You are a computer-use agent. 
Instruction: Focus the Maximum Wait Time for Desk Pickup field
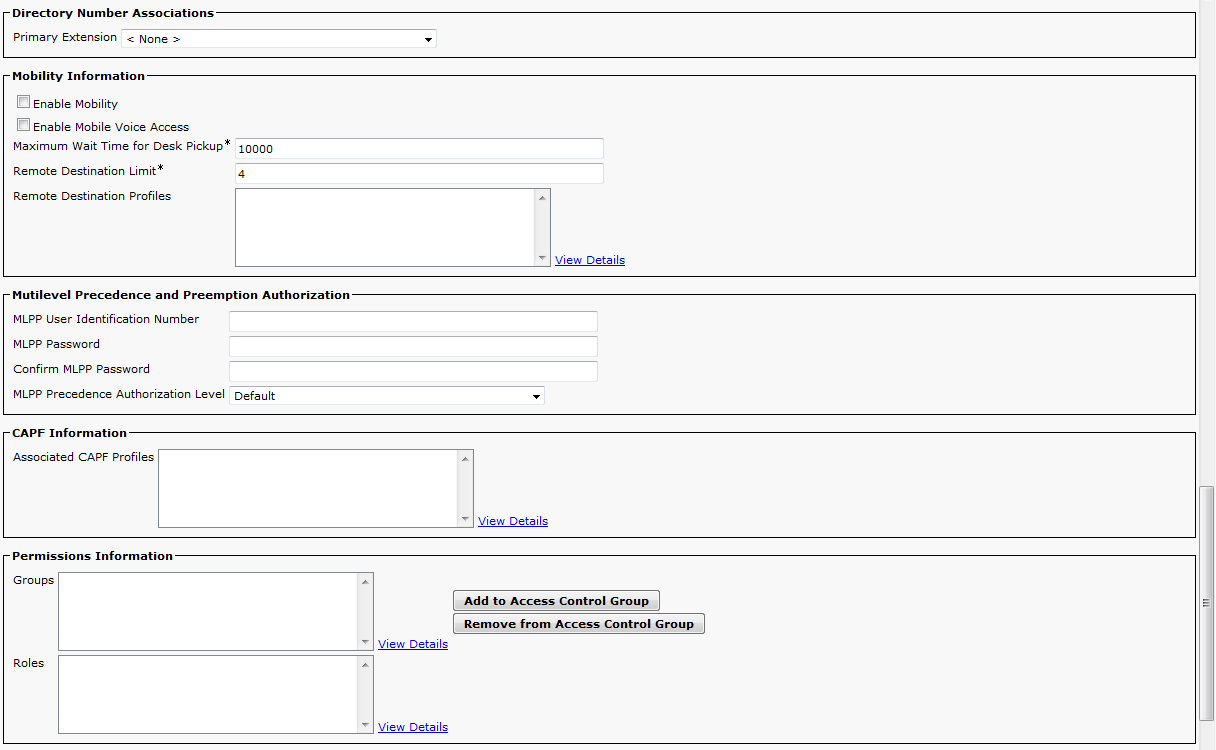(x=418, y=149)
